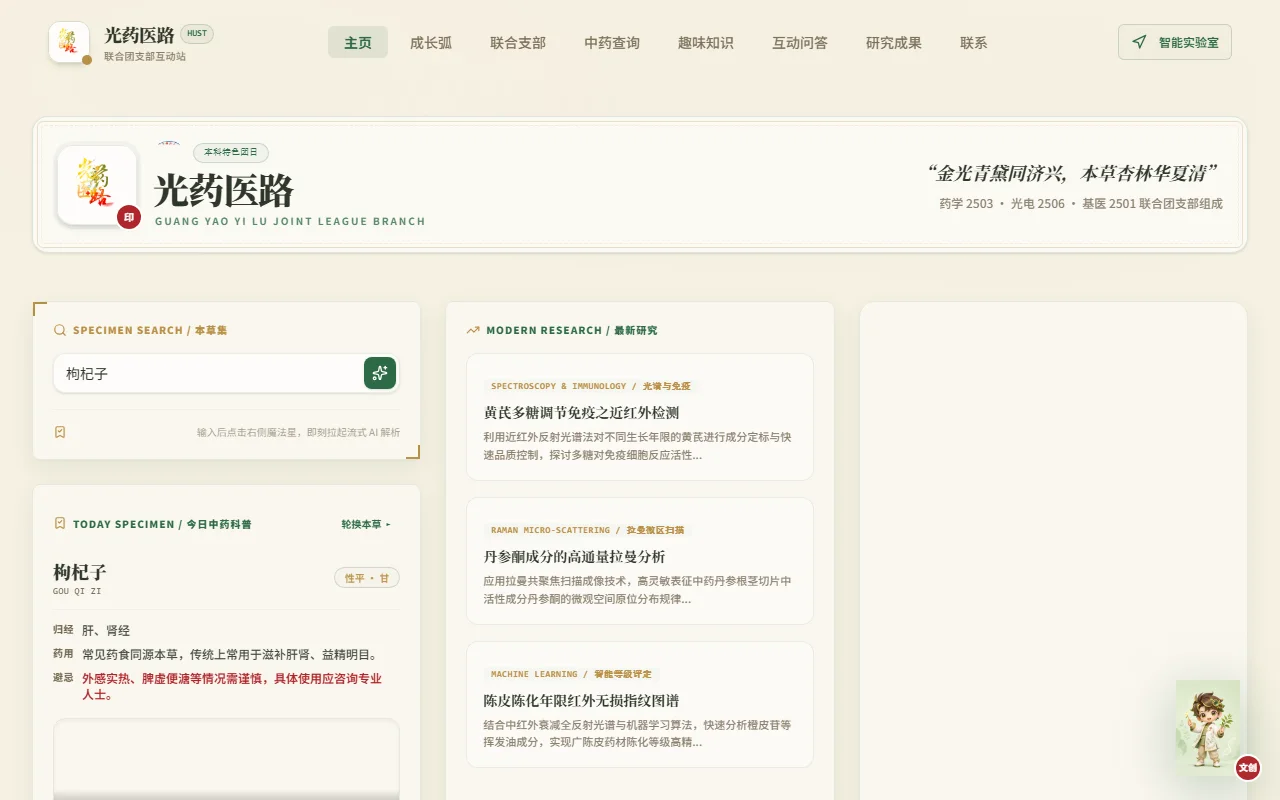Viewport: 1280px width, 800px height.
Task: Click the red 印 seal badge
Action: 129,217
